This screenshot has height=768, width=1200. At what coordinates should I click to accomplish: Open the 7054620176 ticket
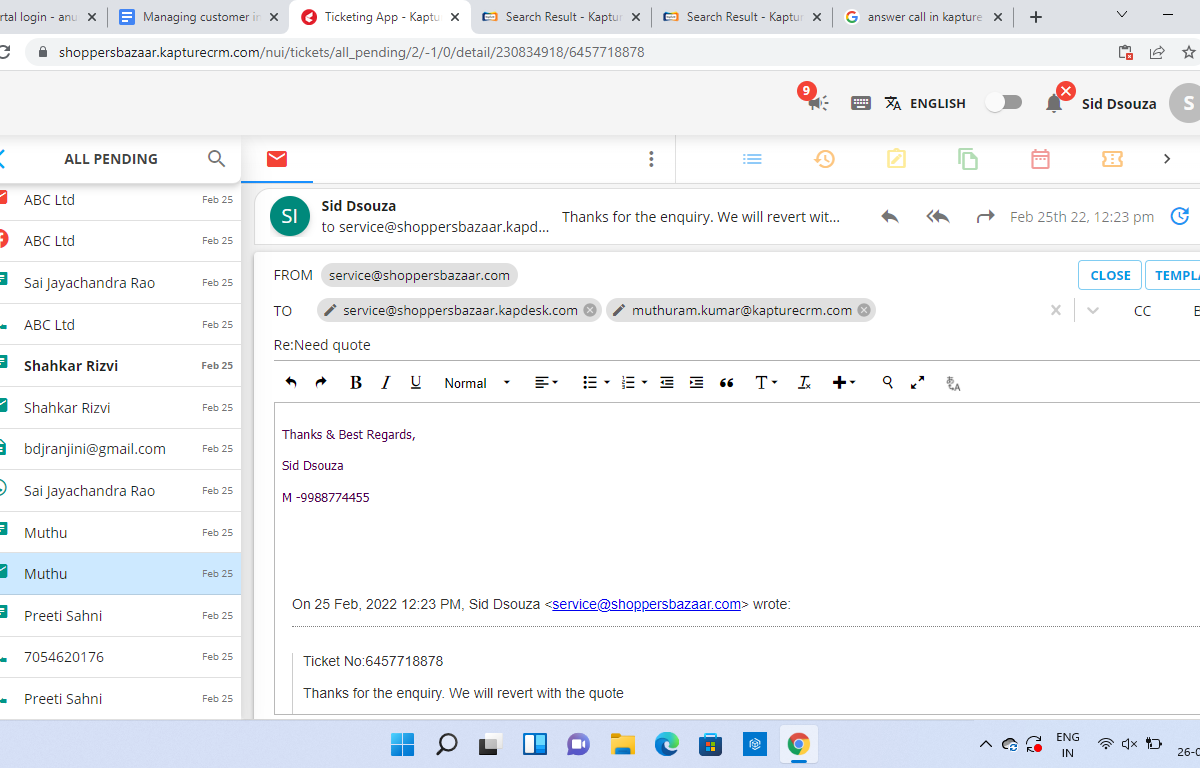[x=120, y=657]
